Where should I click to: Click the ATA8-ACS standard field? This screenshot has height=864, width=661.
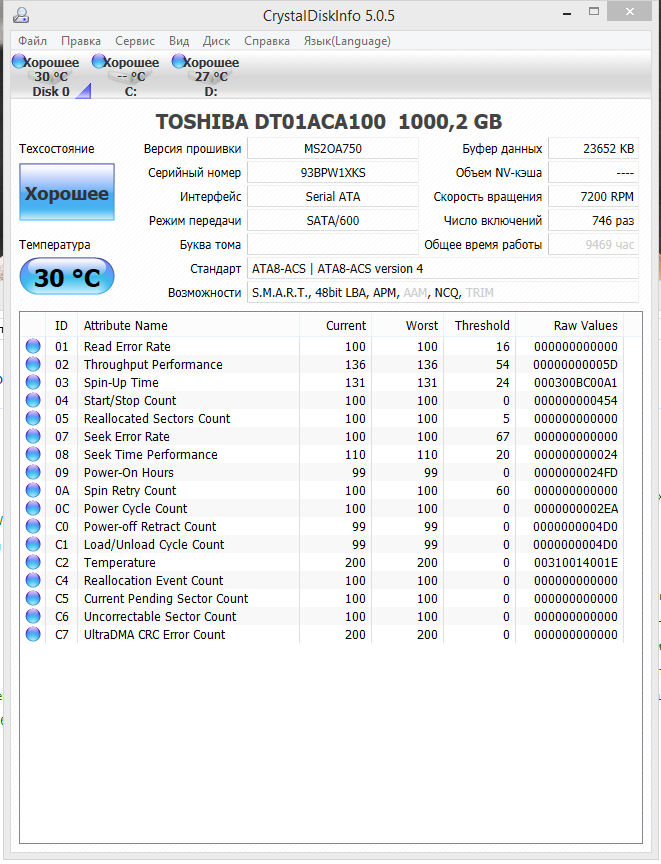click(x=443, y=268)
